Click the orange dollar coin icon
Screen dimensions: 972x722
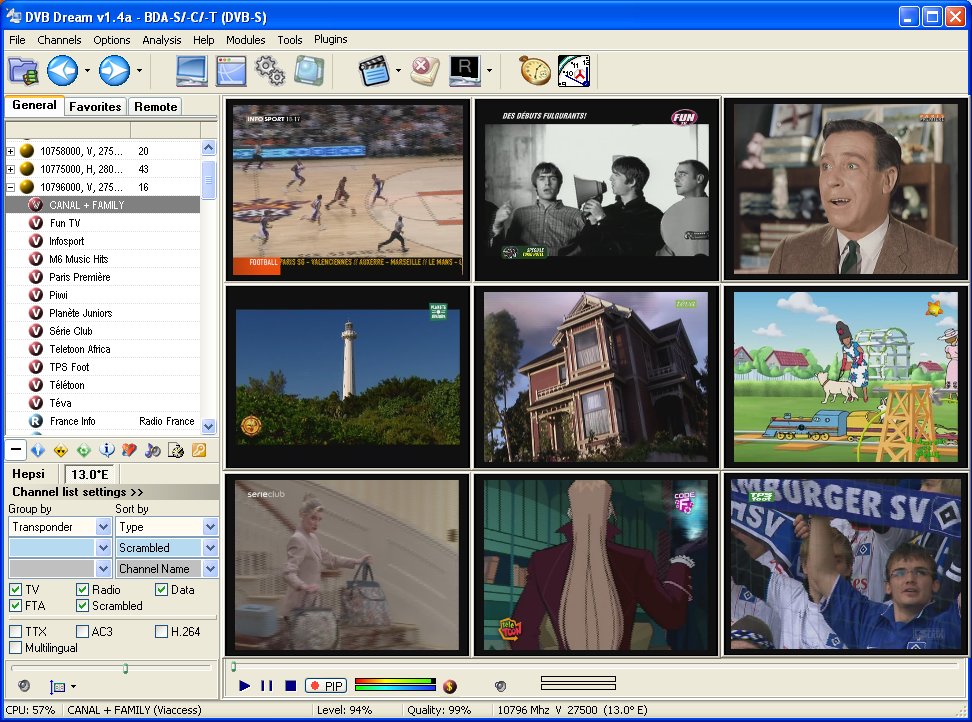[x=450, y=685]
